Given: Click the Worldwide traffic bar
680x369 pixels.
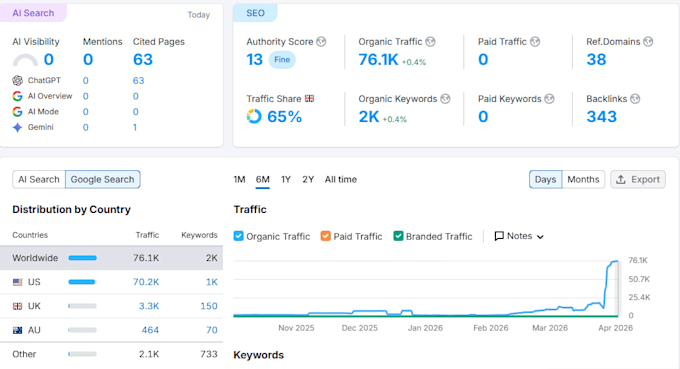Looking at the screenshot, I should [x=82, y=258].
